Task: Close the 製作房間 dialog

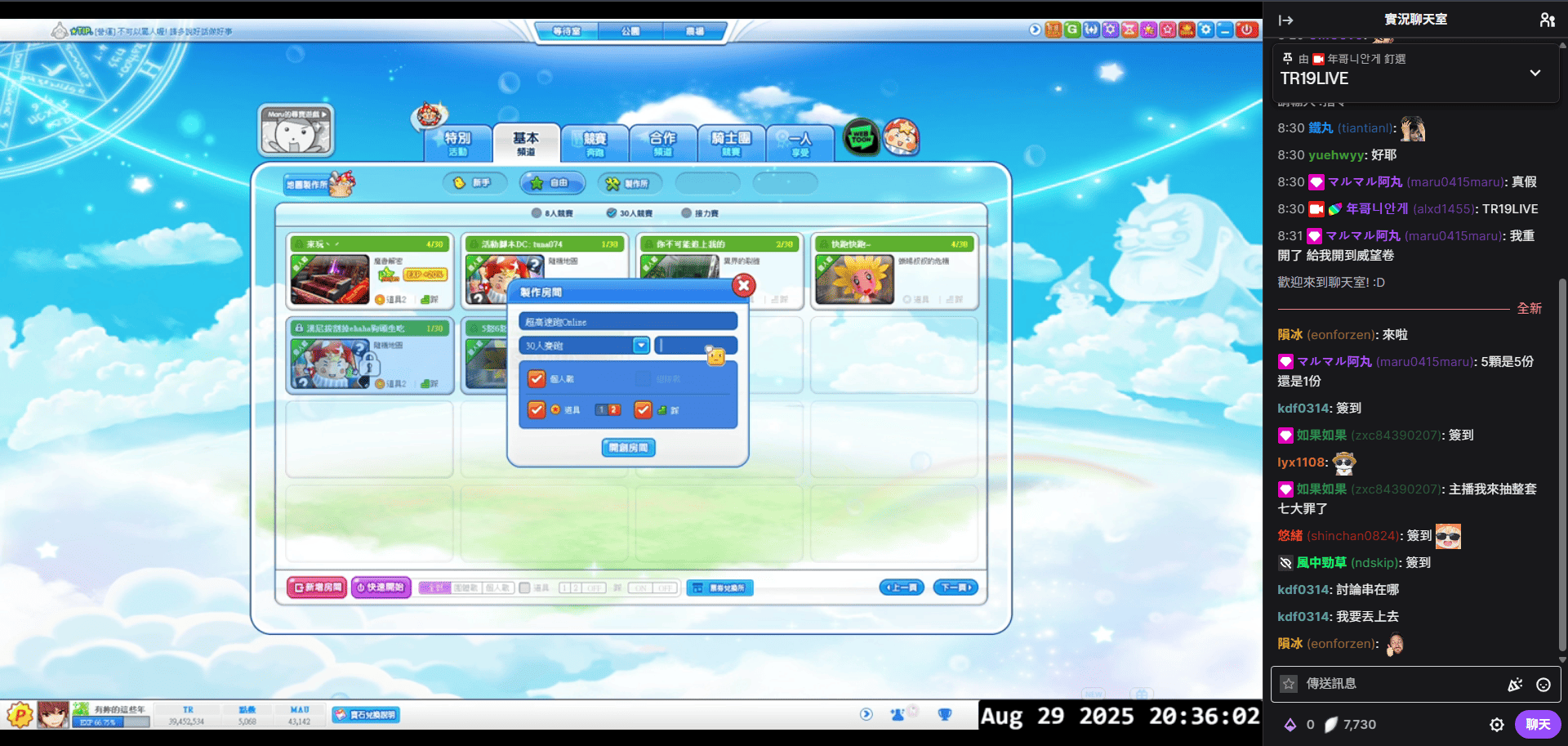Action: coord(743,286)
